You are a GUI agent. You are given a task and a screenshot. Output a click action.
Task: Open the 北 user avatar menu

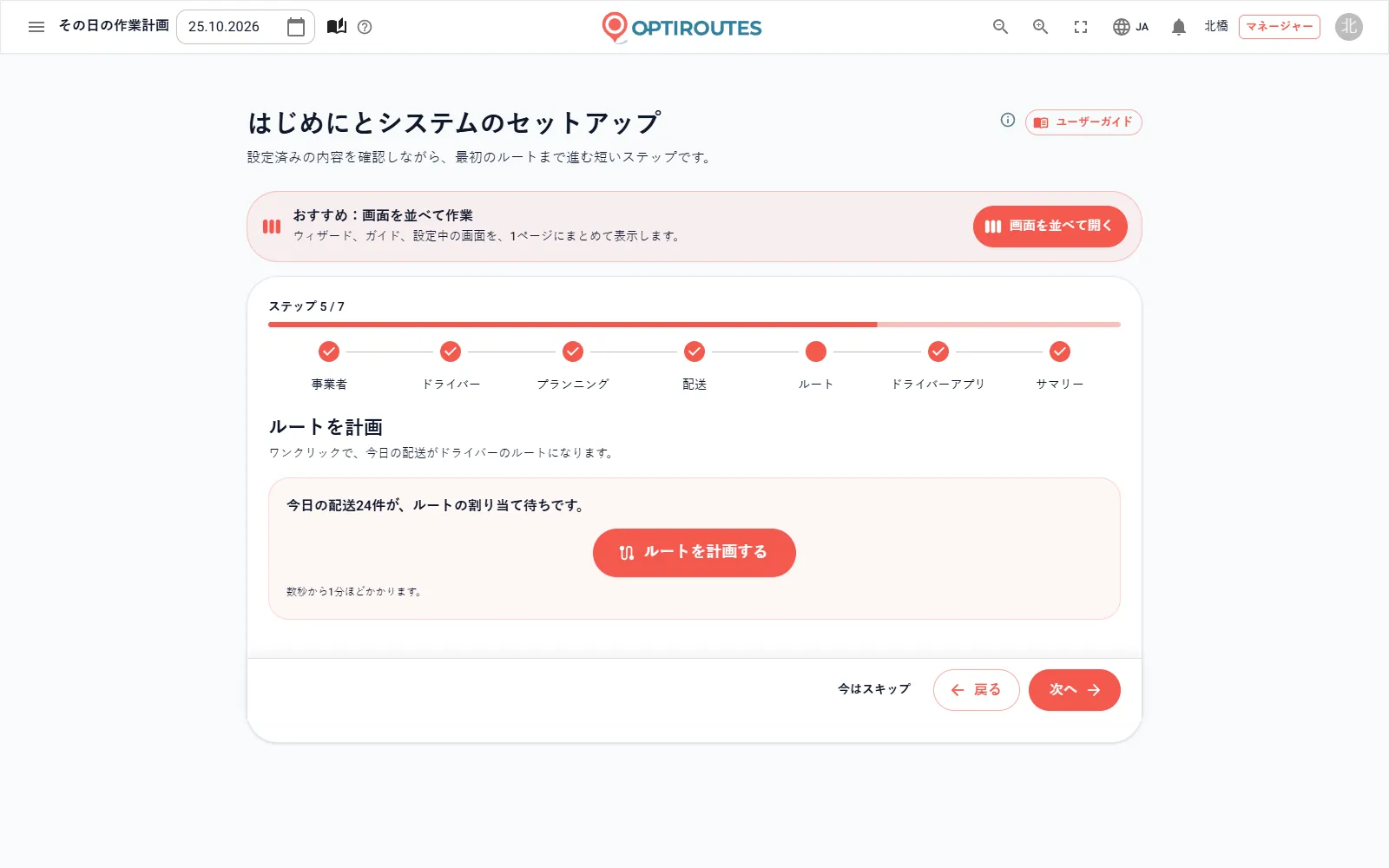click(1349, 27)
